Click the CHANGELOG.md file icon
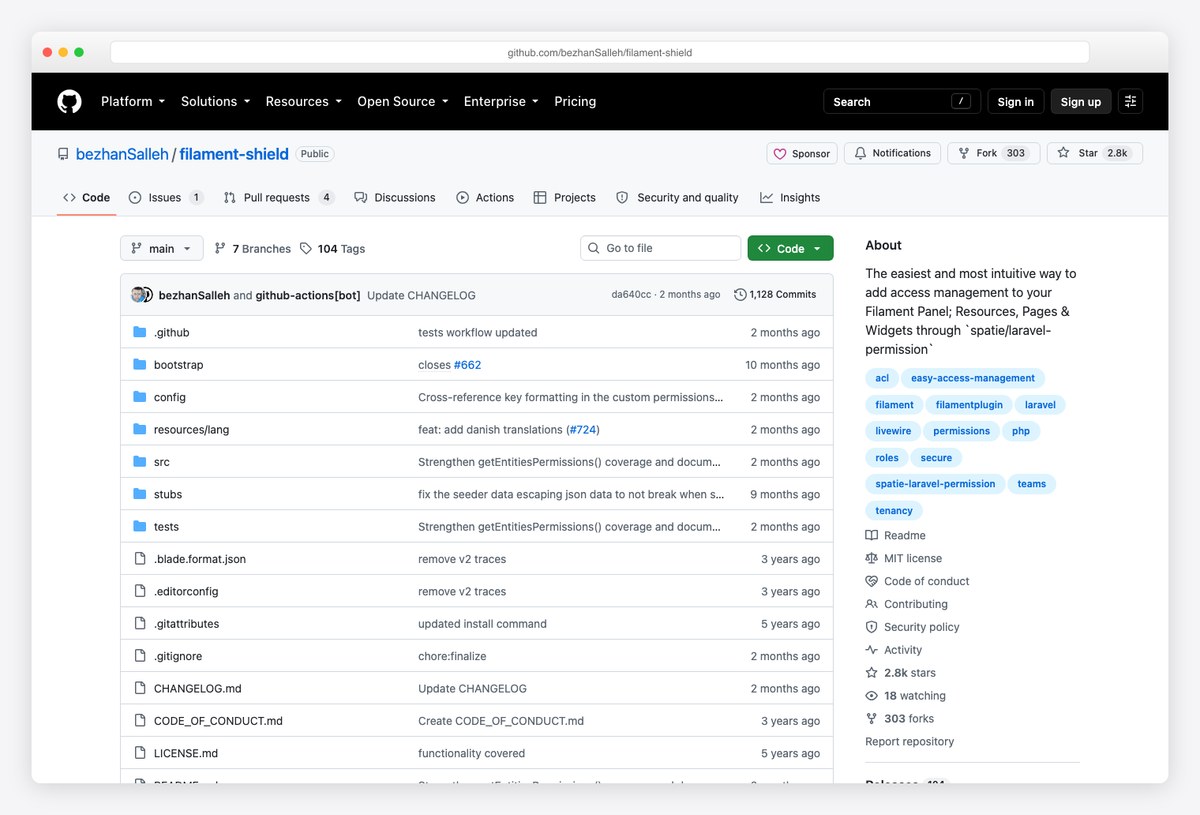 pos(140,688)
